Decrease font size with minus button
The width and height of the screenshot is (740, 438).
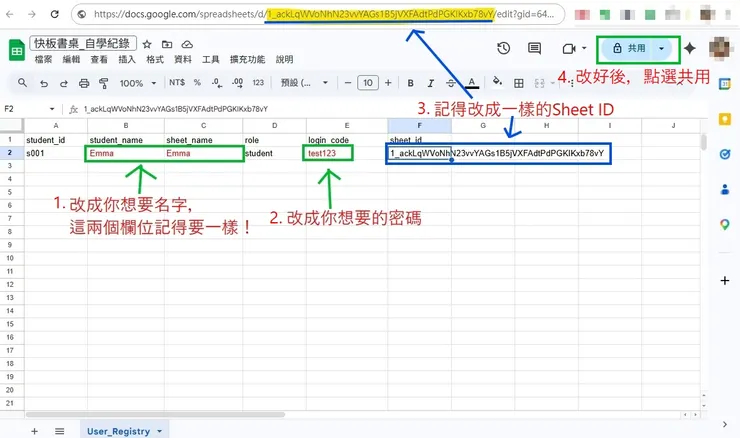[x=348, y=83]
